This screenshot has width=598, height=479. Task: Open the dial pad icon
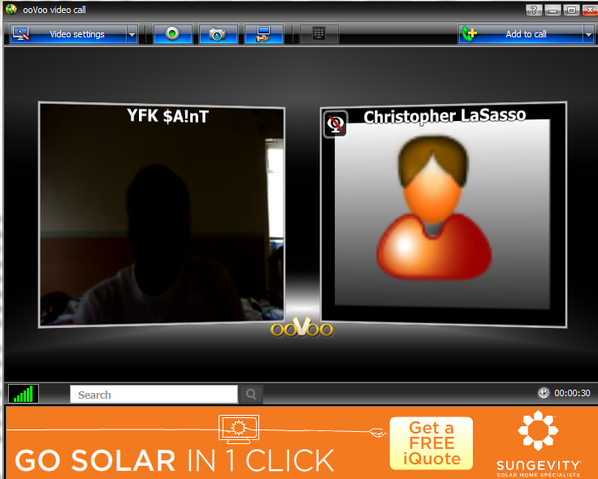pos(319,34)
